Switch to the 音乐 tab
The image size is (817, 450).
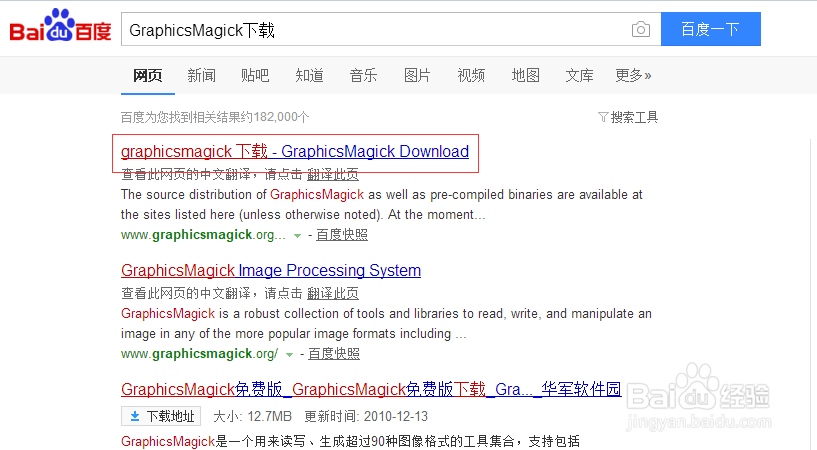[363, 76]
